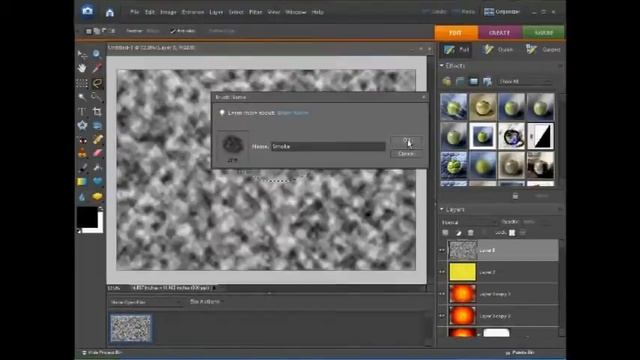
Task: Open the Enhance menu
Action: click(193, 12)
